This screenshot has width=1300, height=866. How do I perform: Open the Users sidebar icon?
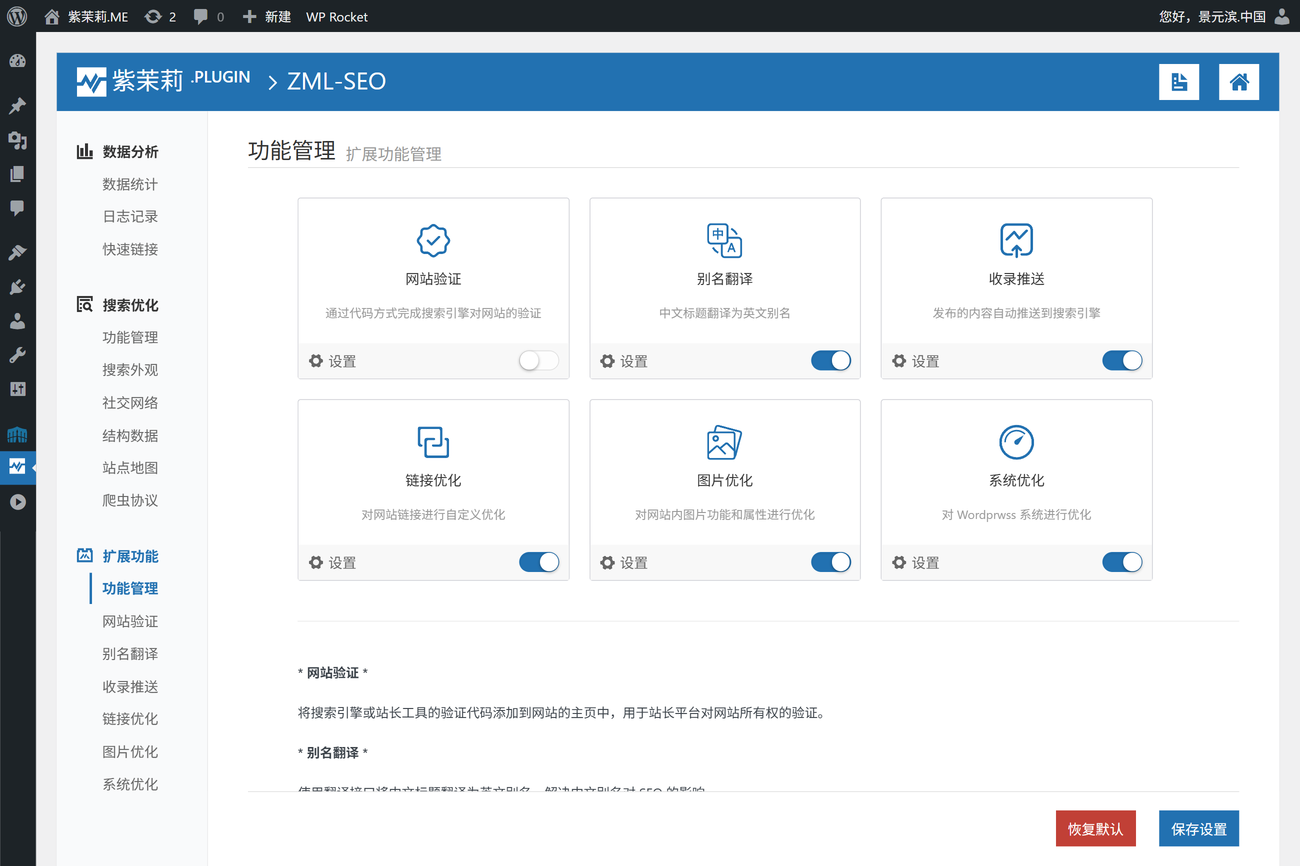tap(17, 321)
